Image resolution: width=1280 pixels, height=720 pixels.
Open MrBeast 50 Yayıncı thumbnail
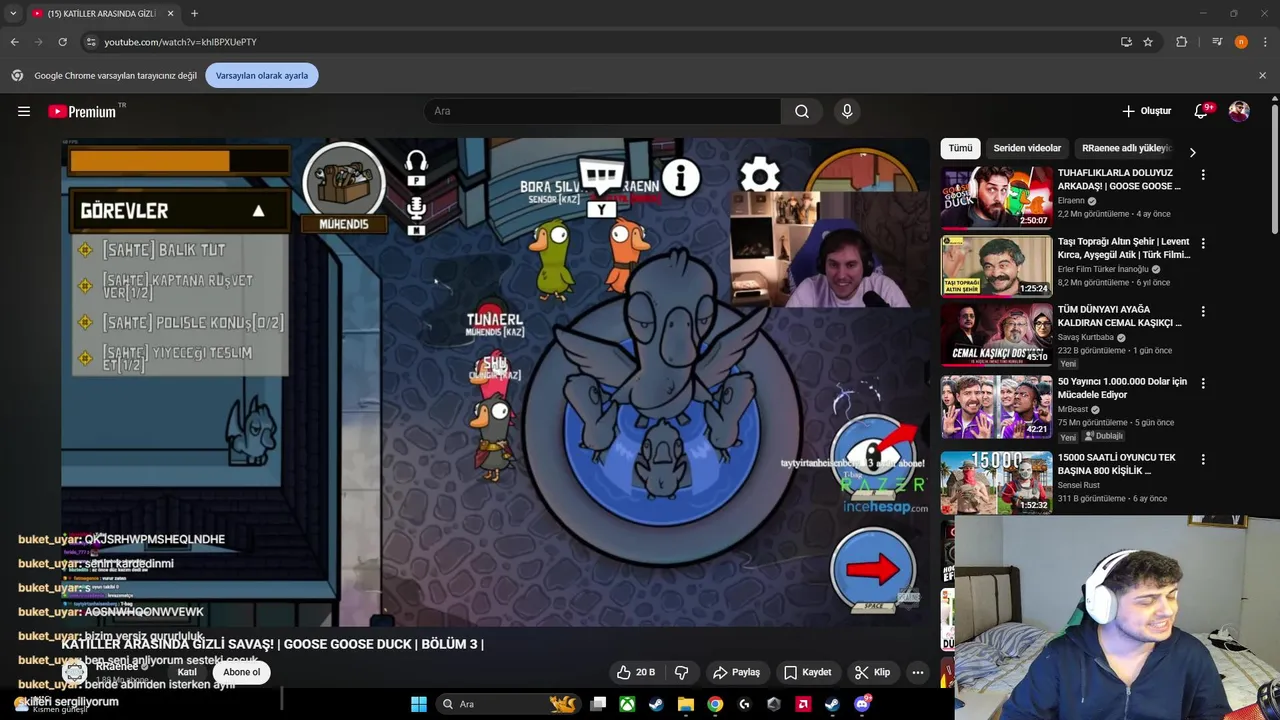pos(996,406)
